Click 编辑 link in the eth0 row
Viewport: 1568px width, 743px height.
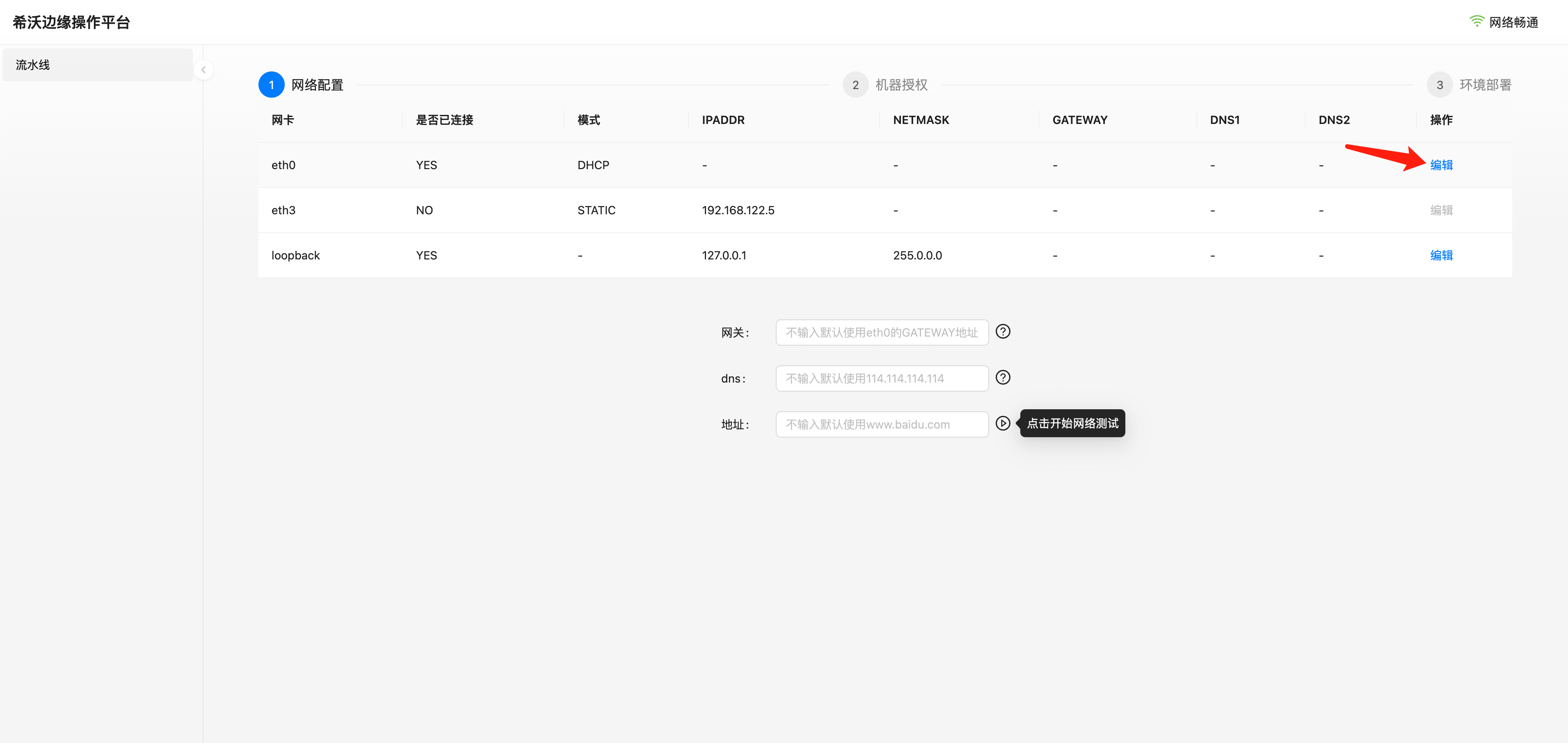[1441, 165]
